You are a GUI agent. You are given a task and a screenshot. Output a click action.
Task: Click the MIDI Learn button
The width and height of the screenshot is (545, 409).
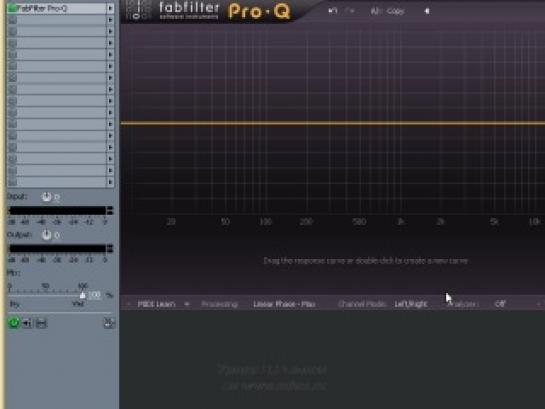coord(156,304)
